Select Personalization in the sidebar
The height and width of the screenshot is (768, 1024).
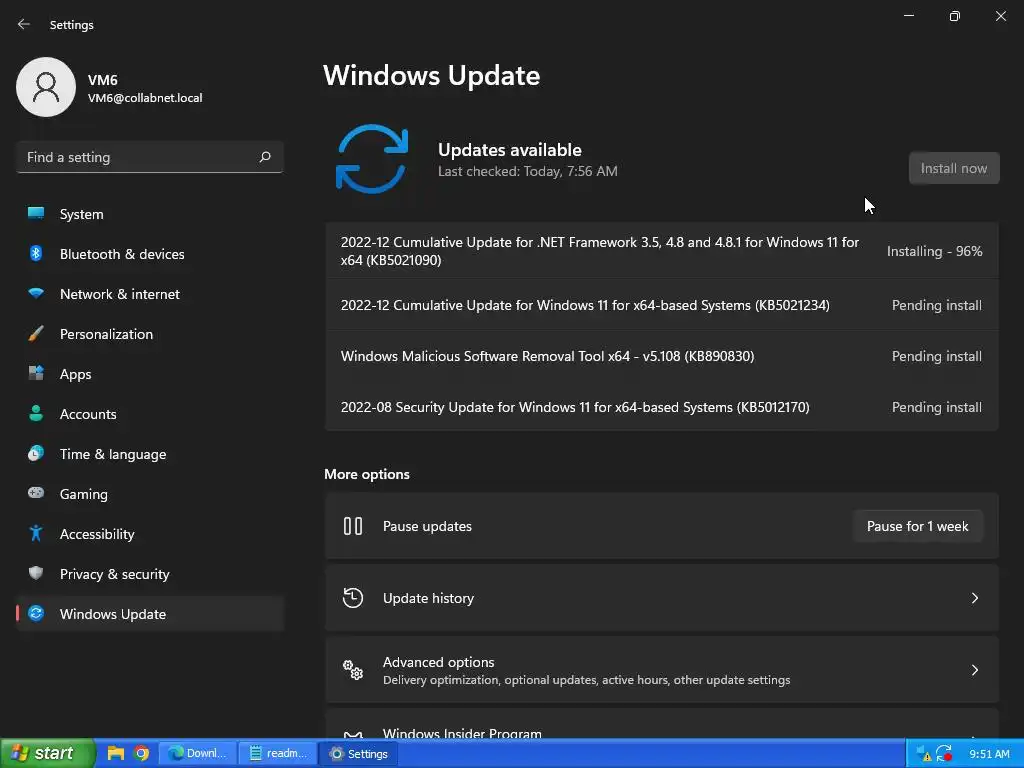[150, 334]
